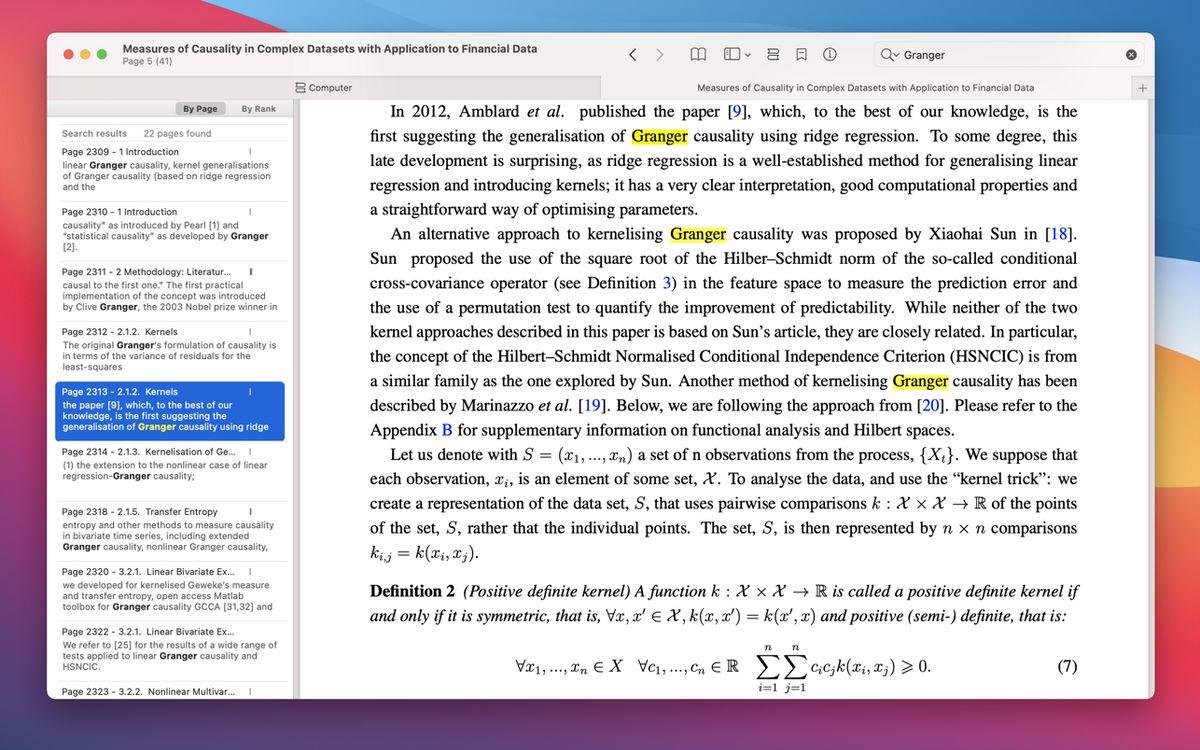Open result Page 2318 - 2.1.5. Transfer Entropy
1200x750 pixels.
[170, 529]
